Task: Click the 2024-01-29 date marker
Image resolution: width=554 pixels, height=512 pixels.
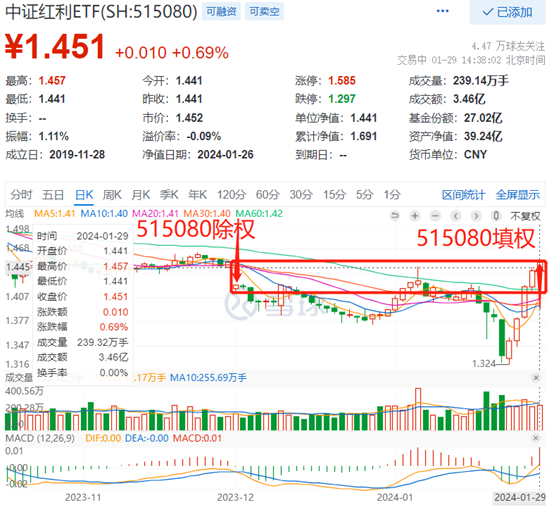Action: coord(520,498)
